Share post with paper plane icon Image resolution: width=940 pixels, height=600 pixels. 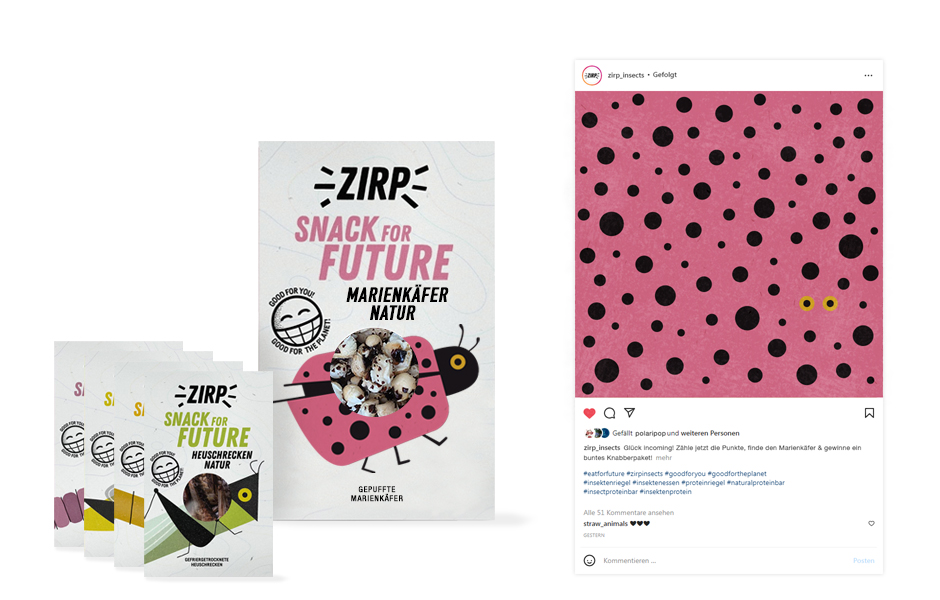[629, 412]
